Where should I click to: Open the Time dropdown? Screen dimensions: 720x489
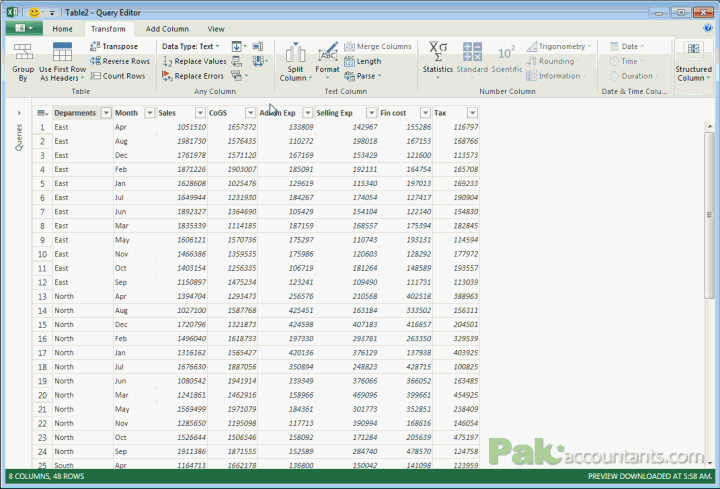[627, 61]
